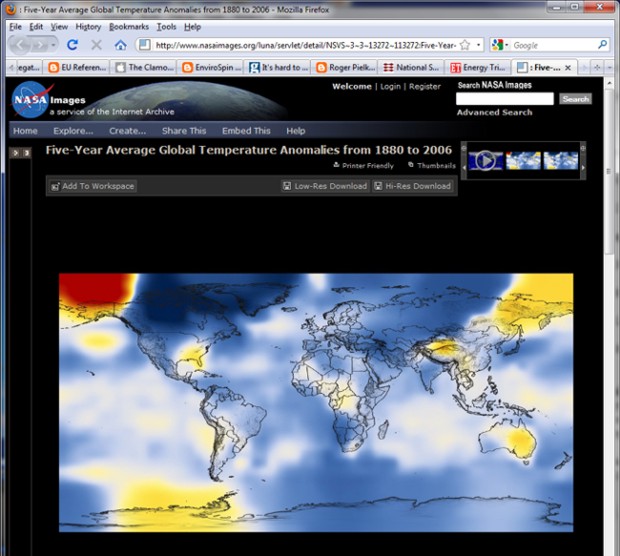The image size is (620, 556).
Task: Click the NASA Images Search button
Action: point(575,99)
